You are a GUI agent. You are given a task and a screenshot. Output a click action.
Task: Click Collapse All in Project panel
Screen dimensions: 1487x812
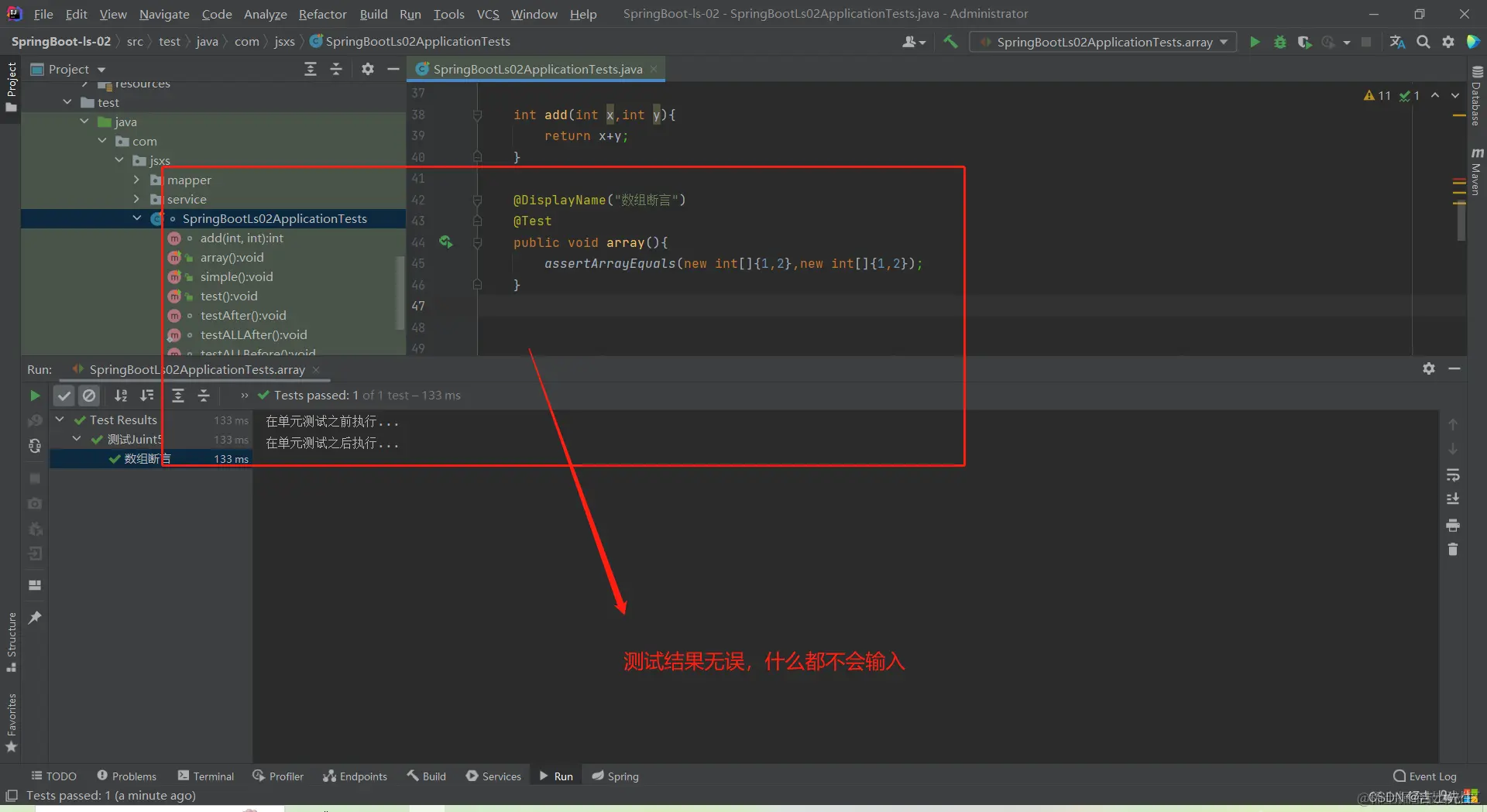pos(336,69)
